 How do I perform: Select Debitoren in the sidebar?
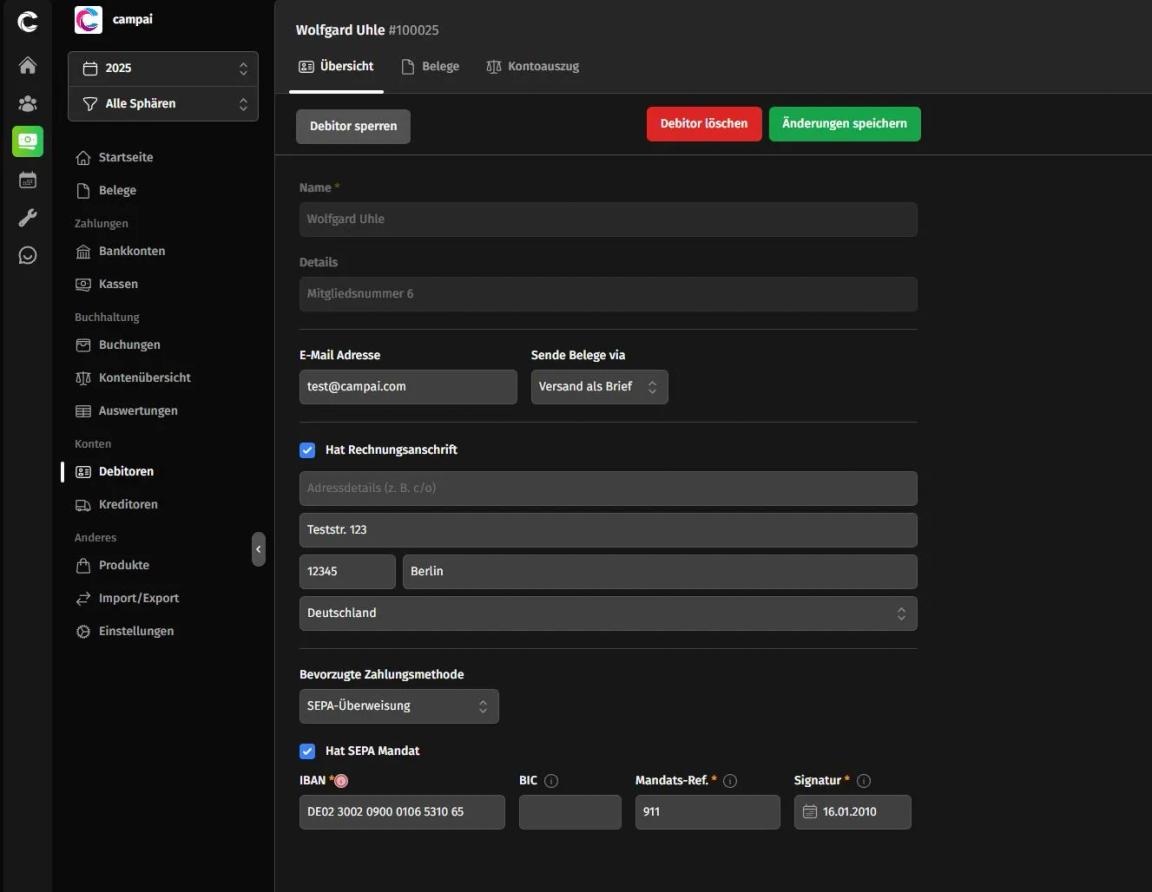tap(115, 472)
